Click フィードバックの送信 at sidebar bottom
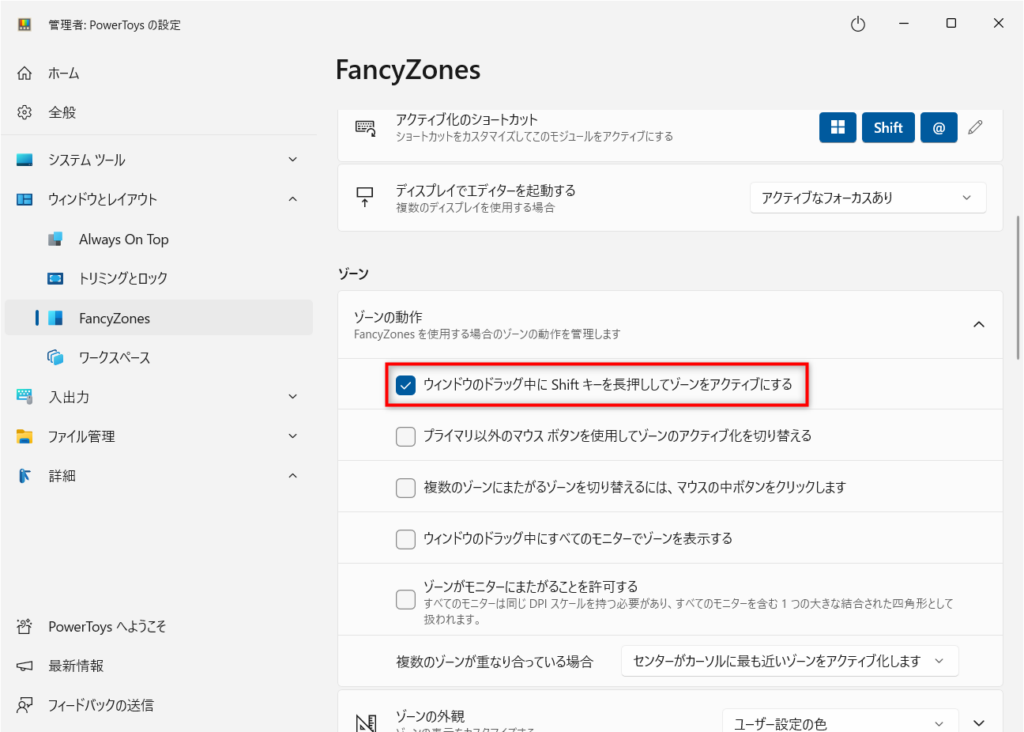The image size is (1024, 732). point(100,705)
